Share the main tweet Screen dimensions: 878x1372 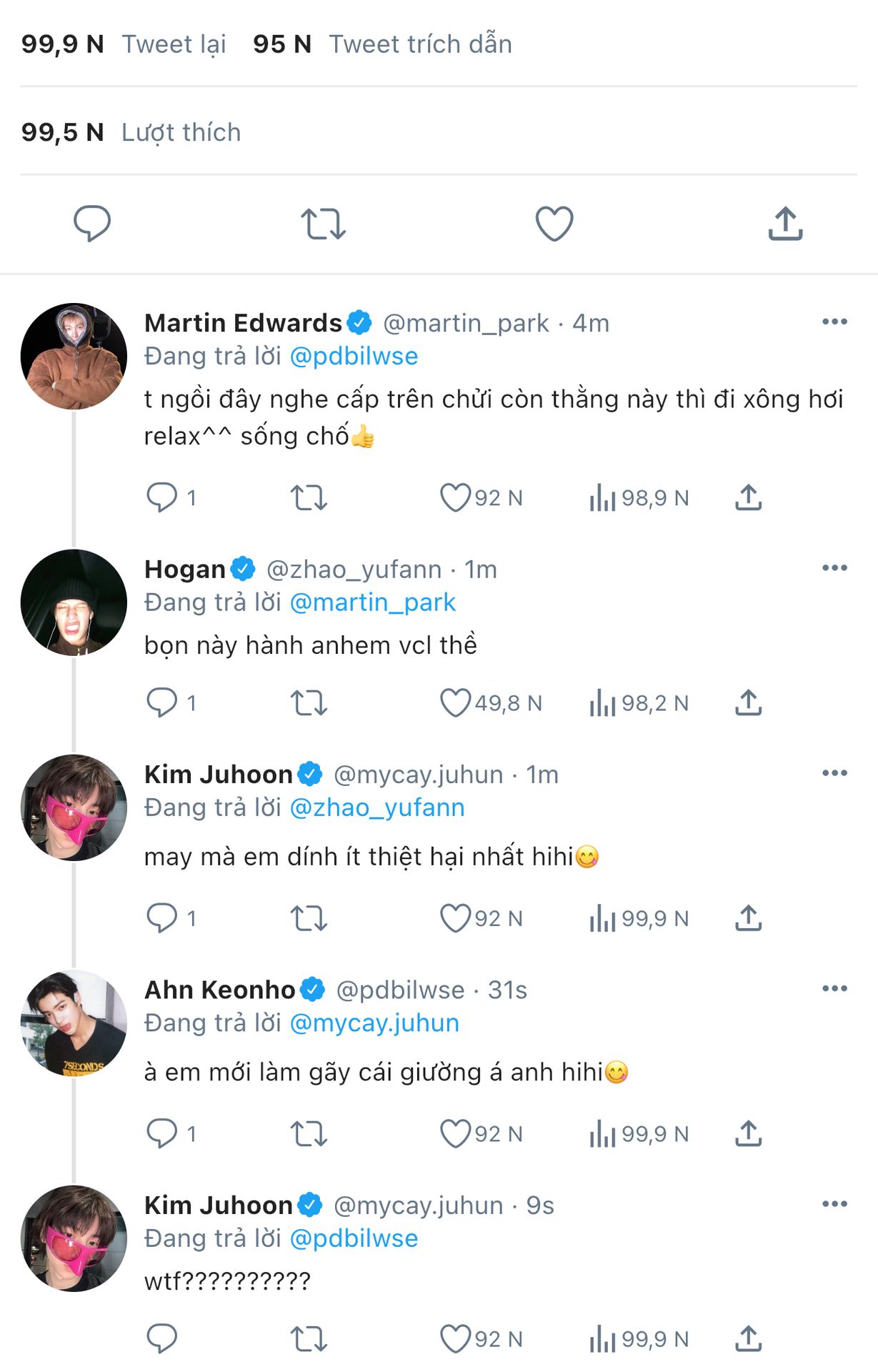point(785,224)
